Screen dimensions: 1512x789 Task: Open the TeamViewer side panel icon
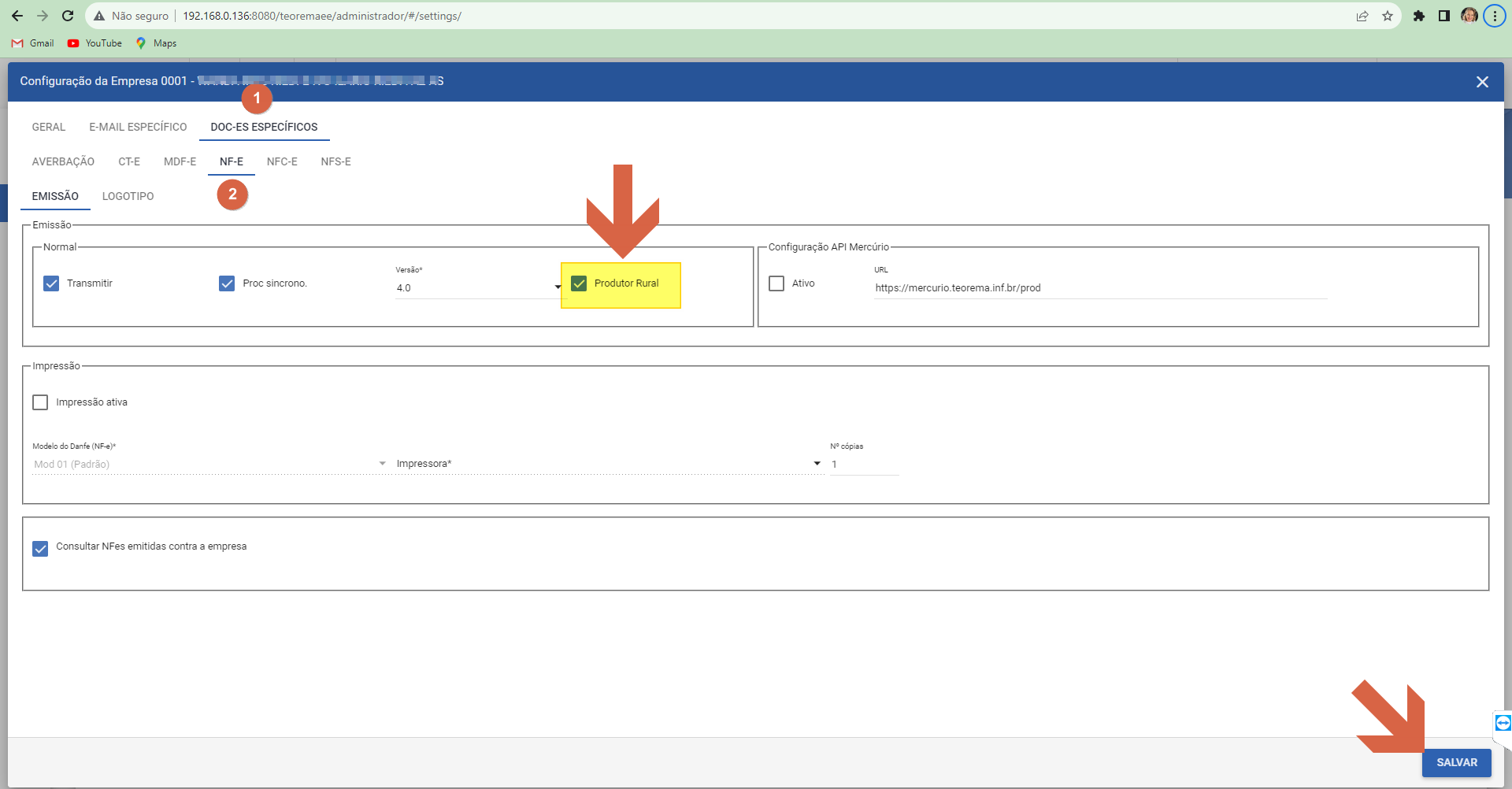click(x=1503, y=723)
